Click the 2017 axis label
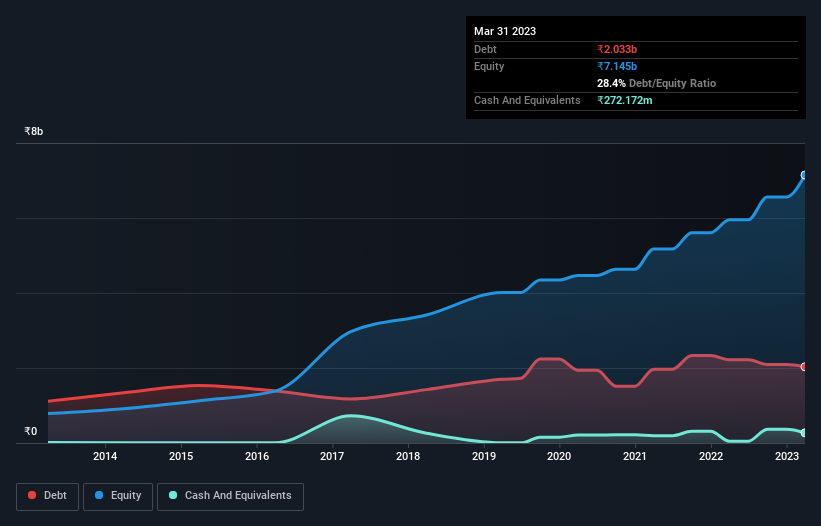The image size is (821, 526). [x=332, y=456]
